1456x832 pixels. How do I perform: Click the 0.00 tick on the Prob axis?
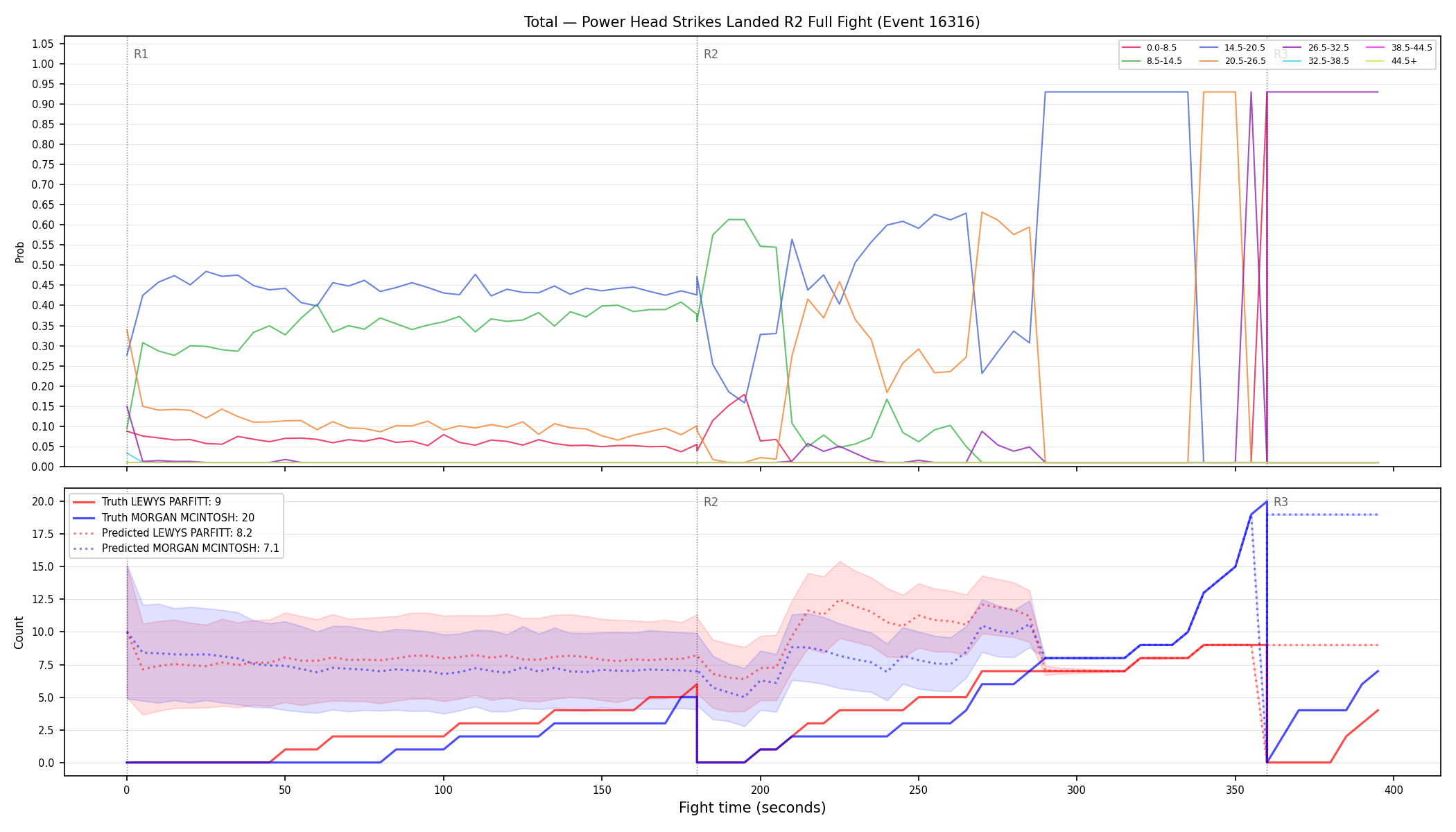(42, 467)
